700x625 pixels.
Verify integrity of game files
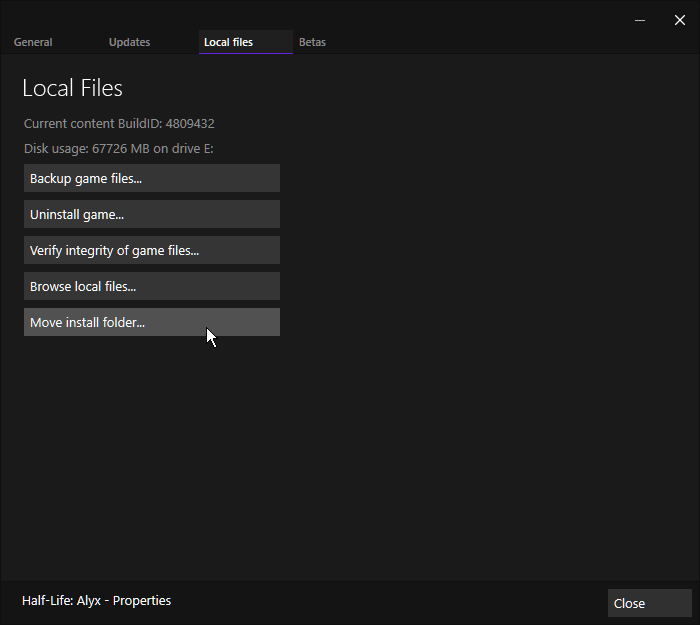point(152,250)
